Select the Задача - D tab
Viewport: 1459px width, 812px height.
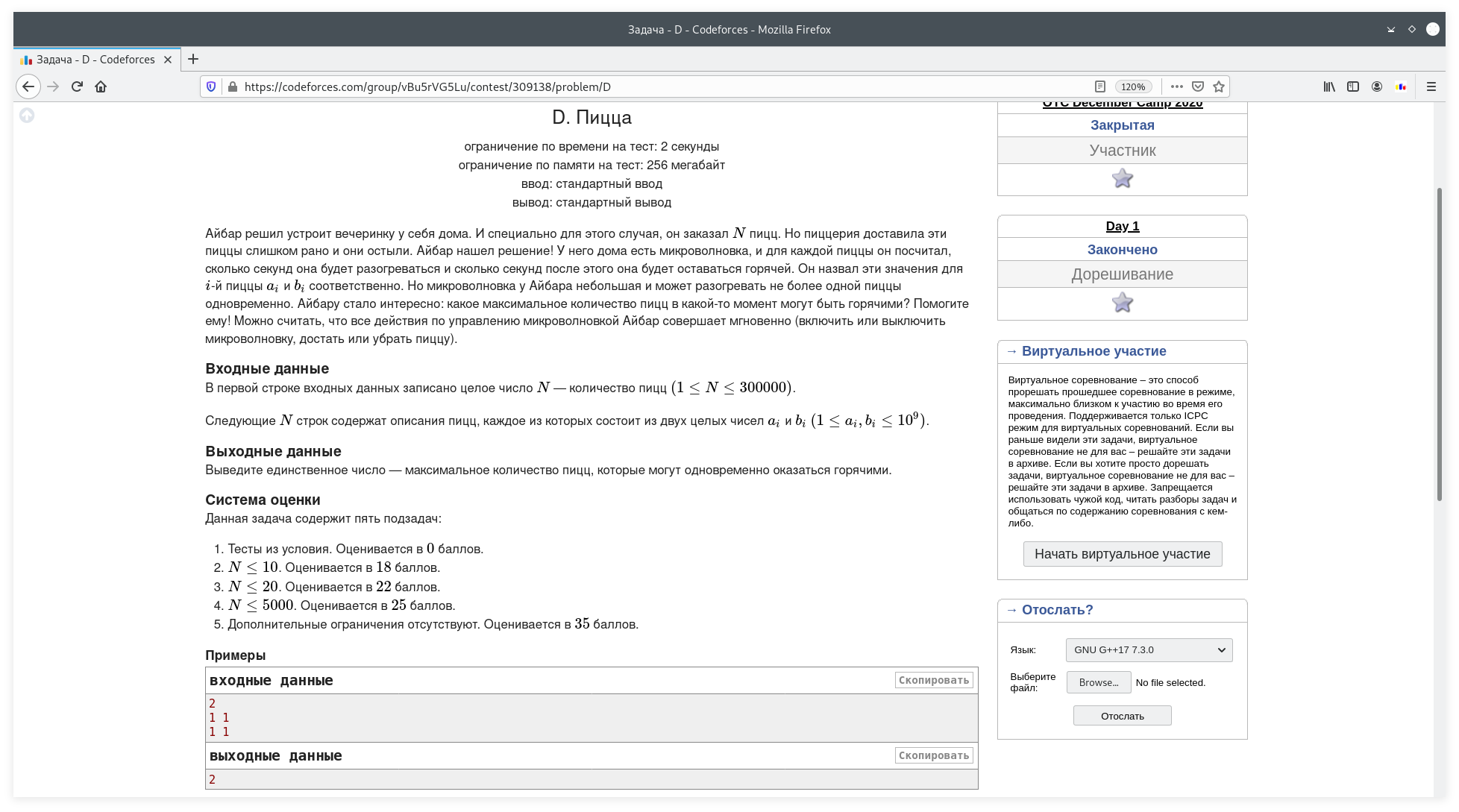95,60
